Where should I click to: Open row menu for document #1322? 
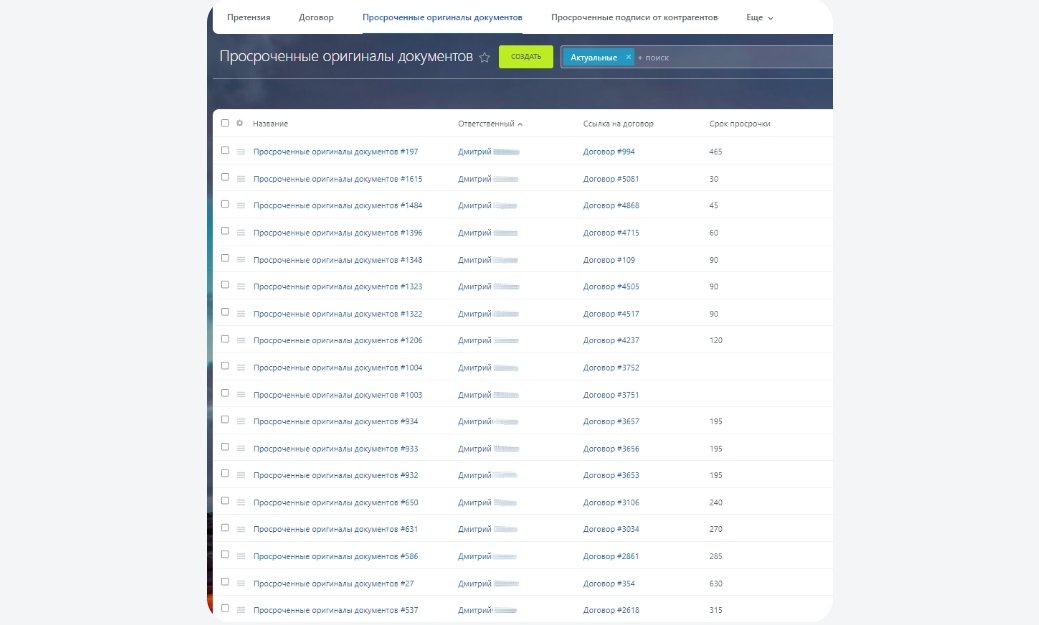[241, 313]
